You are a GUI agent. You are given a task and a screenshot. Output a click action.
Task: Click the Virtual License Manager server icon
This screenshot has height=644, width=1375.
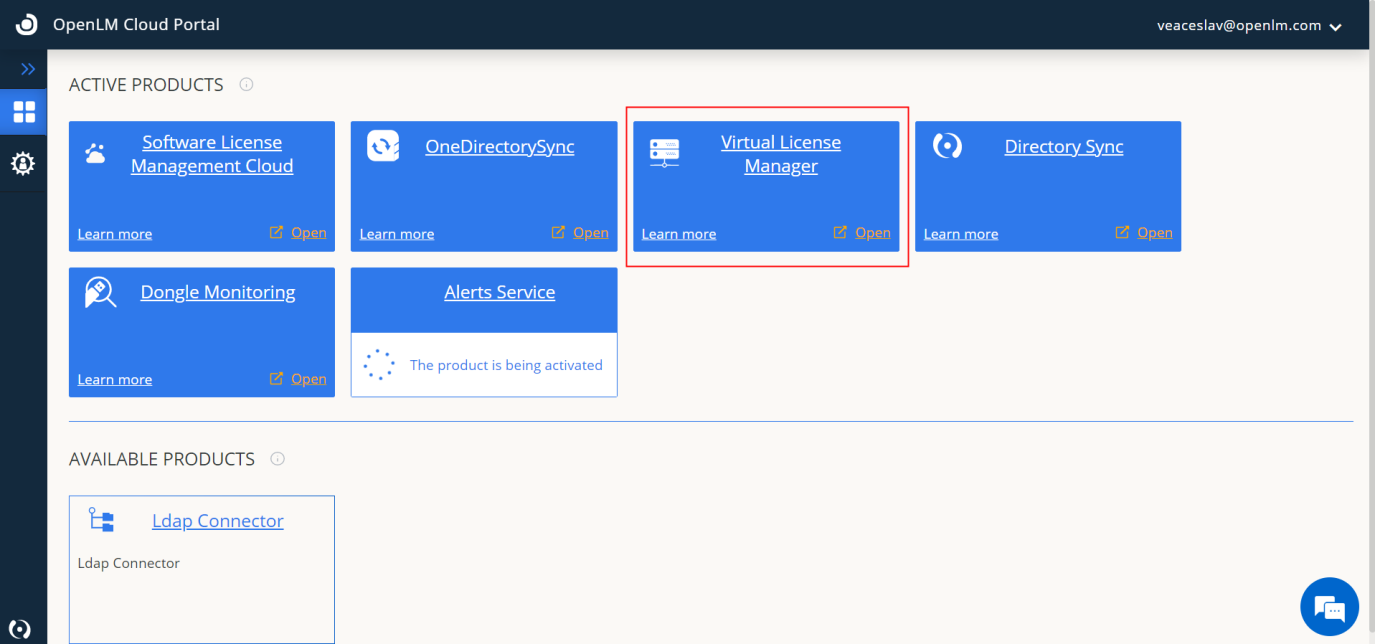pyautogui.click(x=664, y=153)
